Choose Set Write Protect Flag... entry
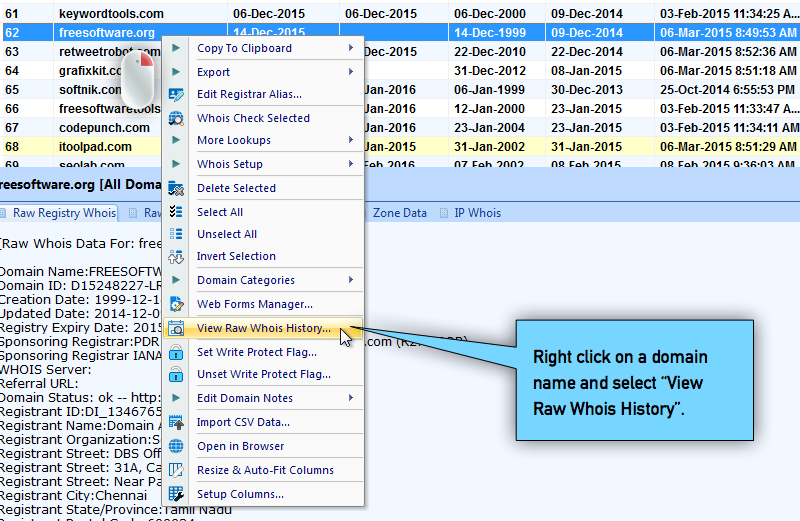800x521 pixels. (x=257, y=352)
